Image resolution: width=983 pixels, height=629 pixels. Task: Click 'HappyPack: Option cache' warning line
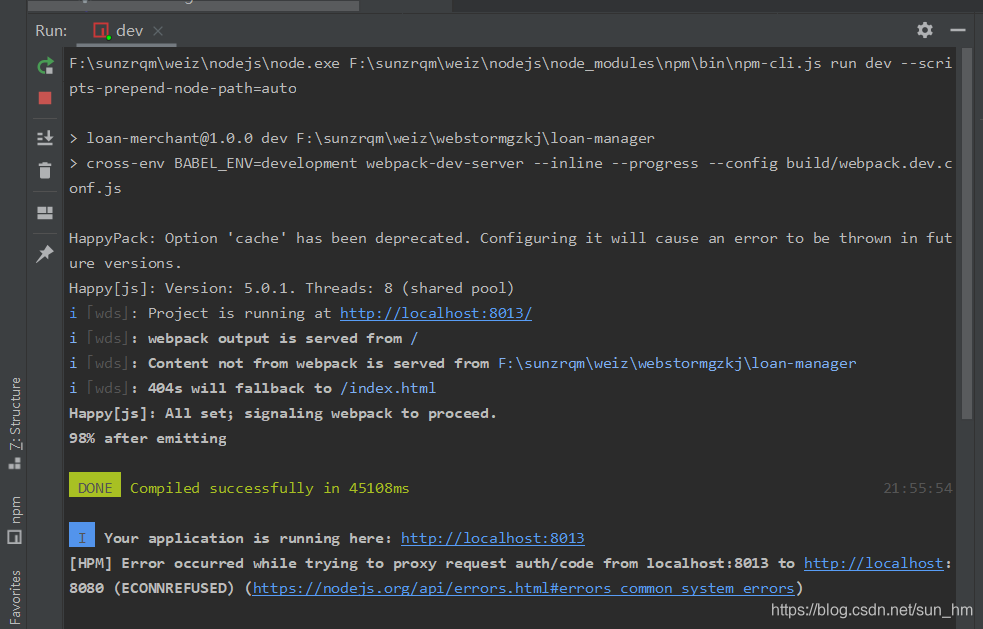click(511, 250)
